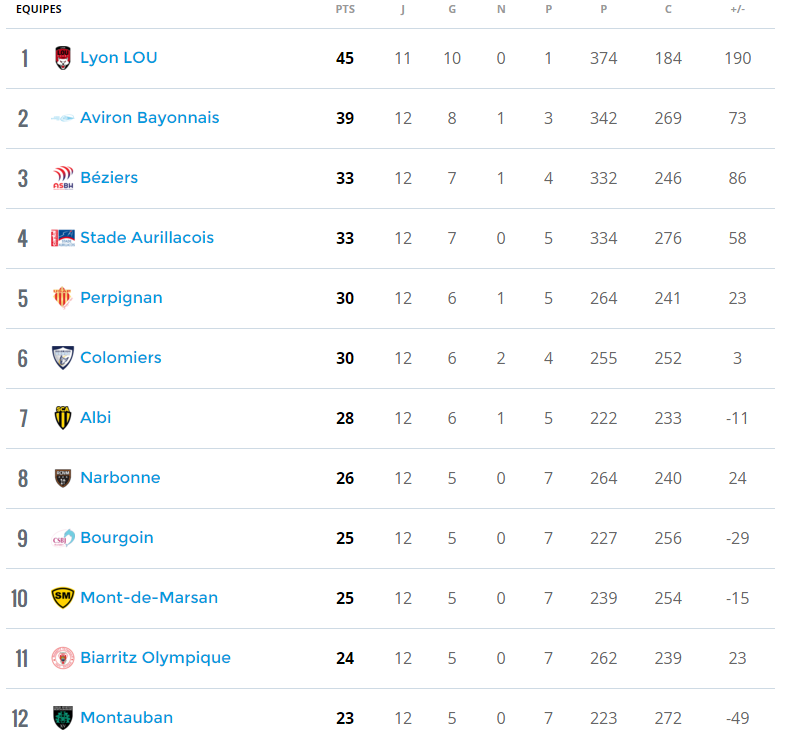Image resolution: width=808 pixels, height=737 pixels.
Task: Open the Mont-de-Marsan team link
Action: [x=149, y=597]
